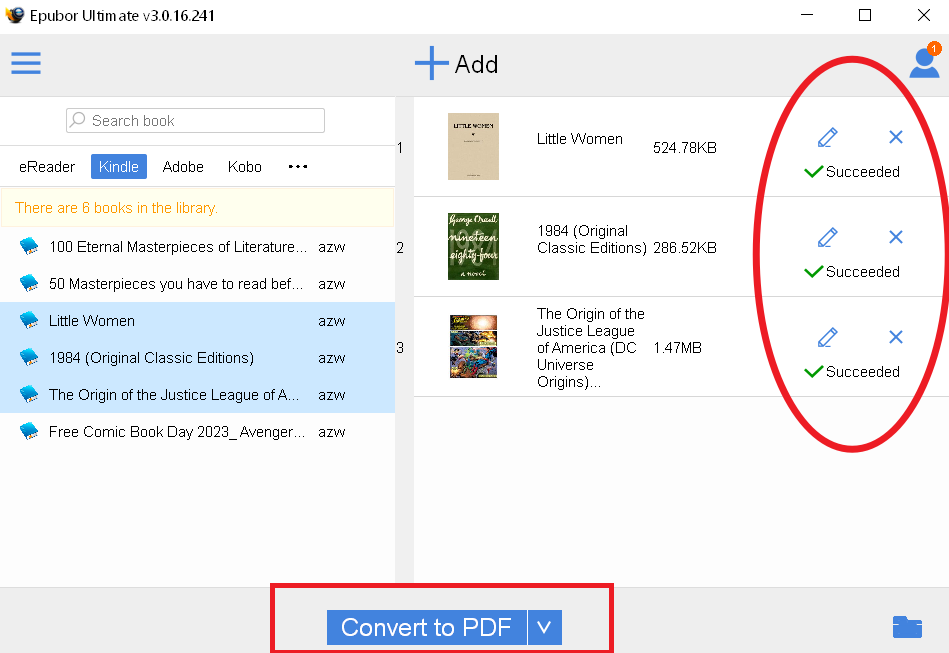The height and width of the screenshot is (653, 949).
Task: Open Little Women cover thumbnail
Action: [x=473, y=146]
